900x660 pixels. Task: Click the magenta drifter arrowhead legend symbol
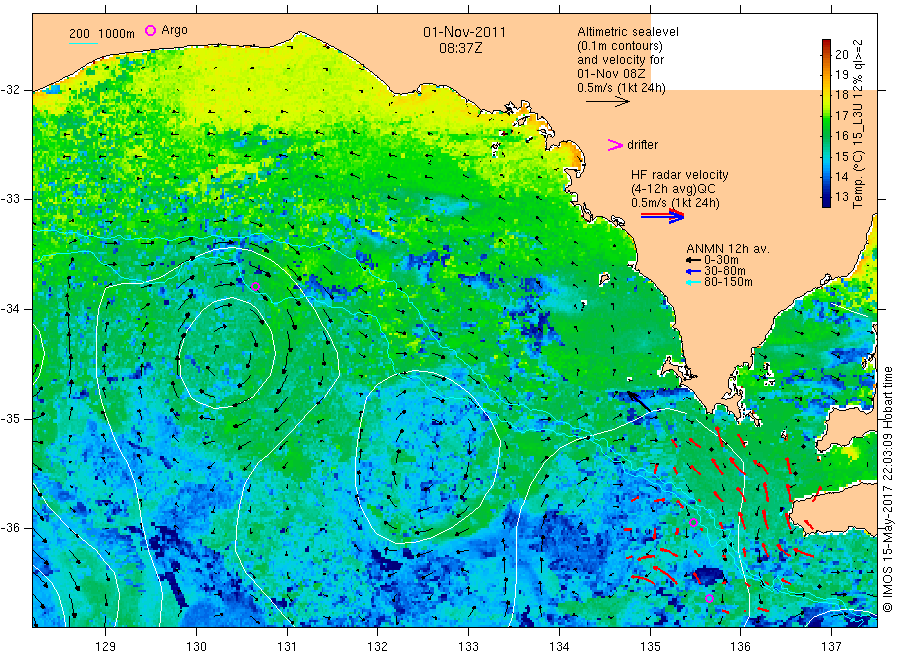click(x=615, y=145)
